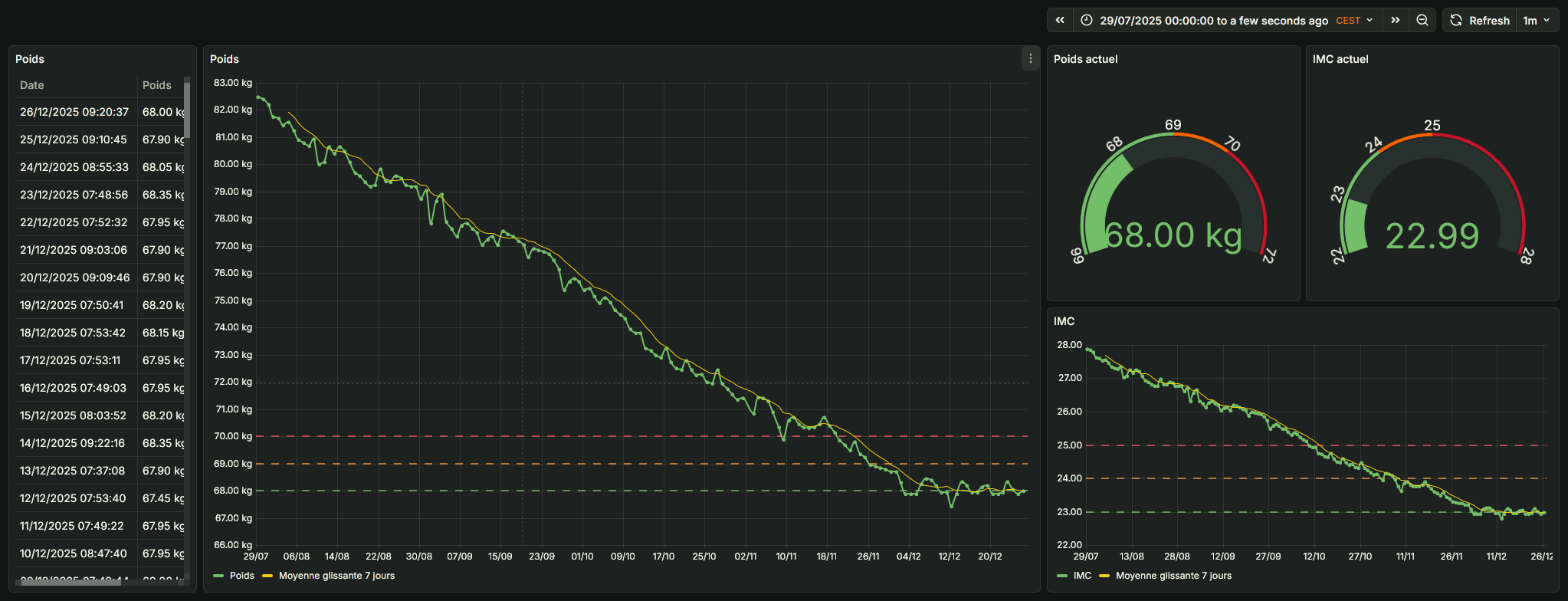Shift the time range forward

pyautogui.click(x=1396, y=21)
